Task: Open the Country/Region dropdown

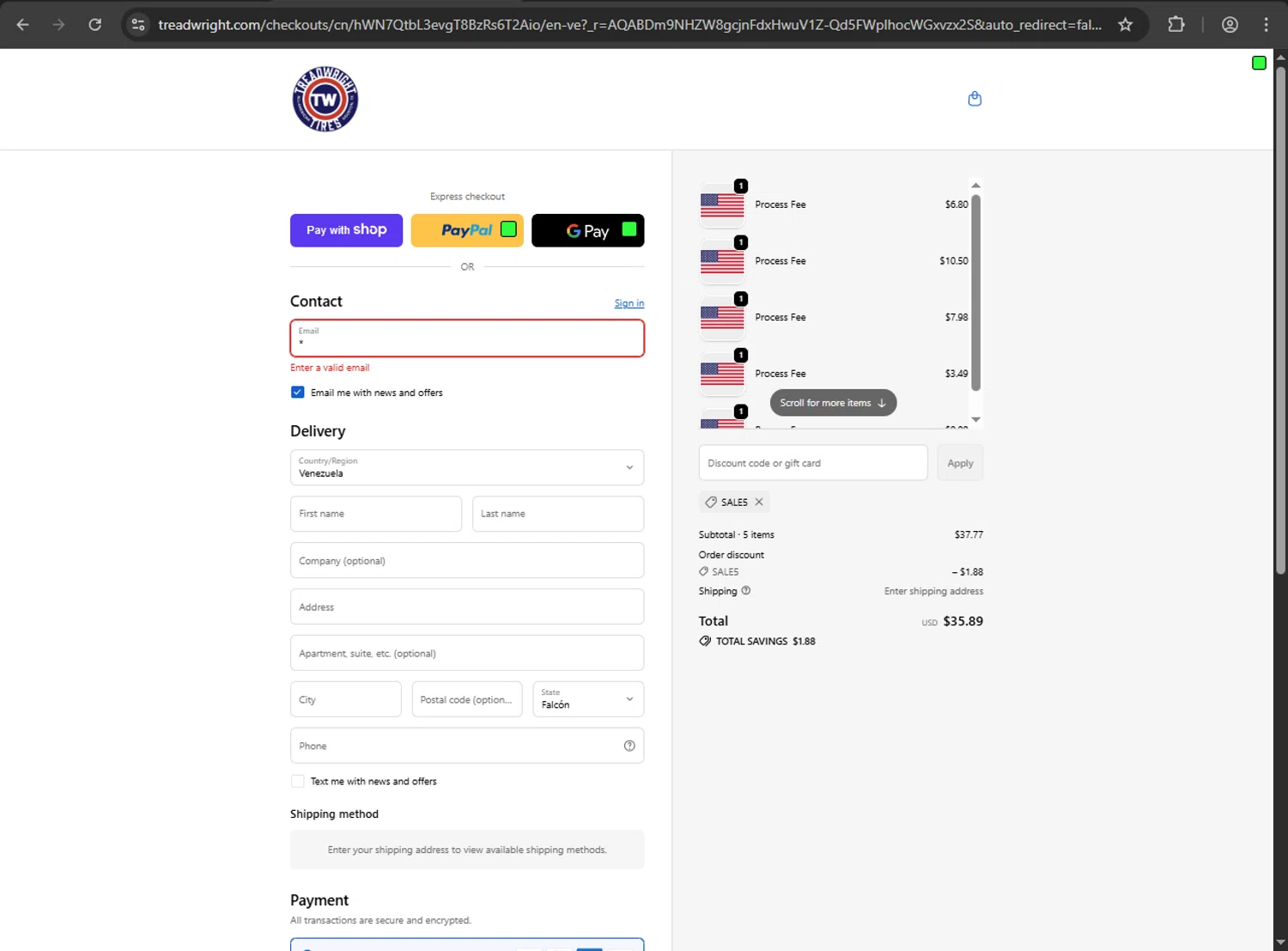Action: (x=467, y=467)
